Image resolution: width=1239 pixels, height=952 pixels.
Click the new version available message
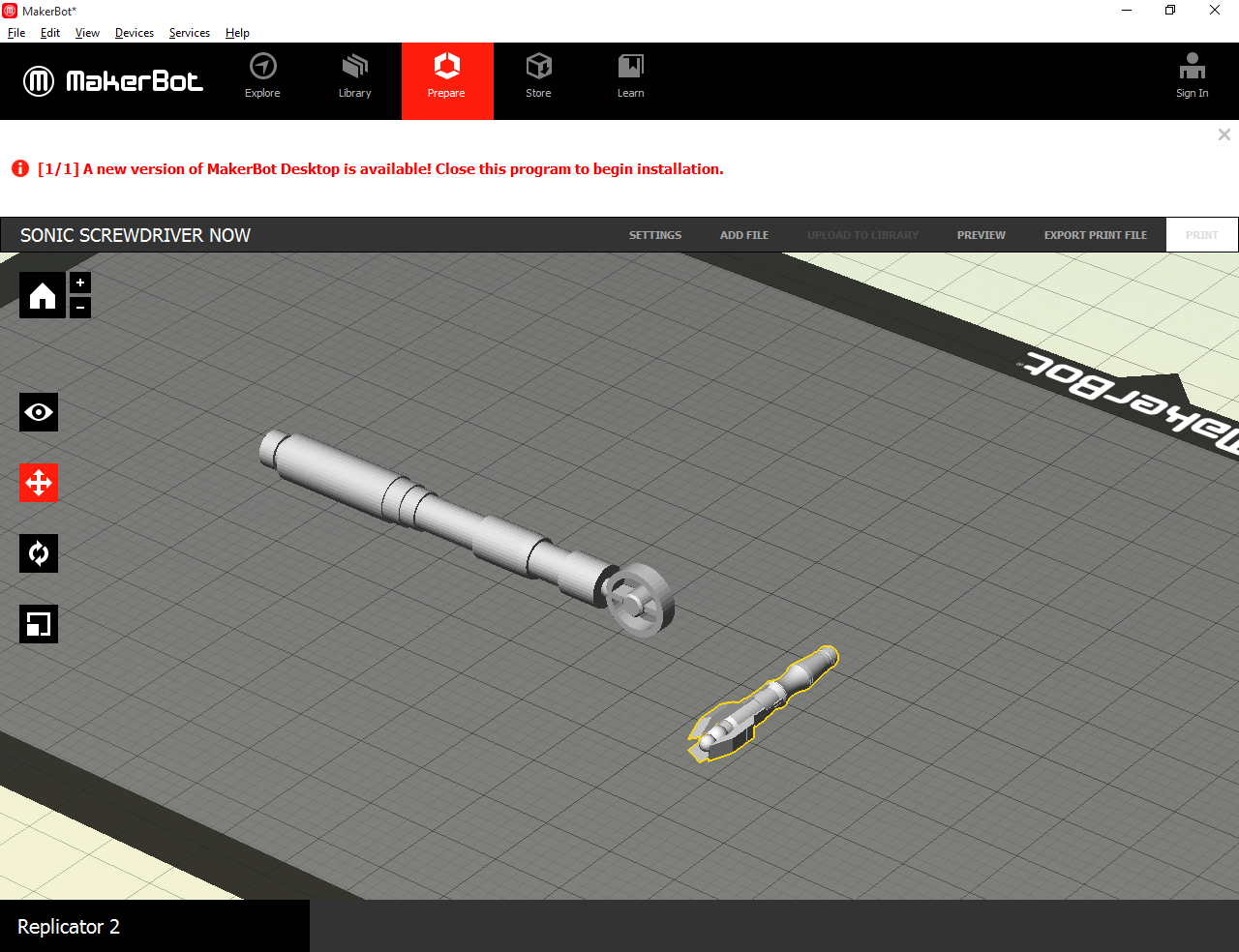(x=380, y=169)
